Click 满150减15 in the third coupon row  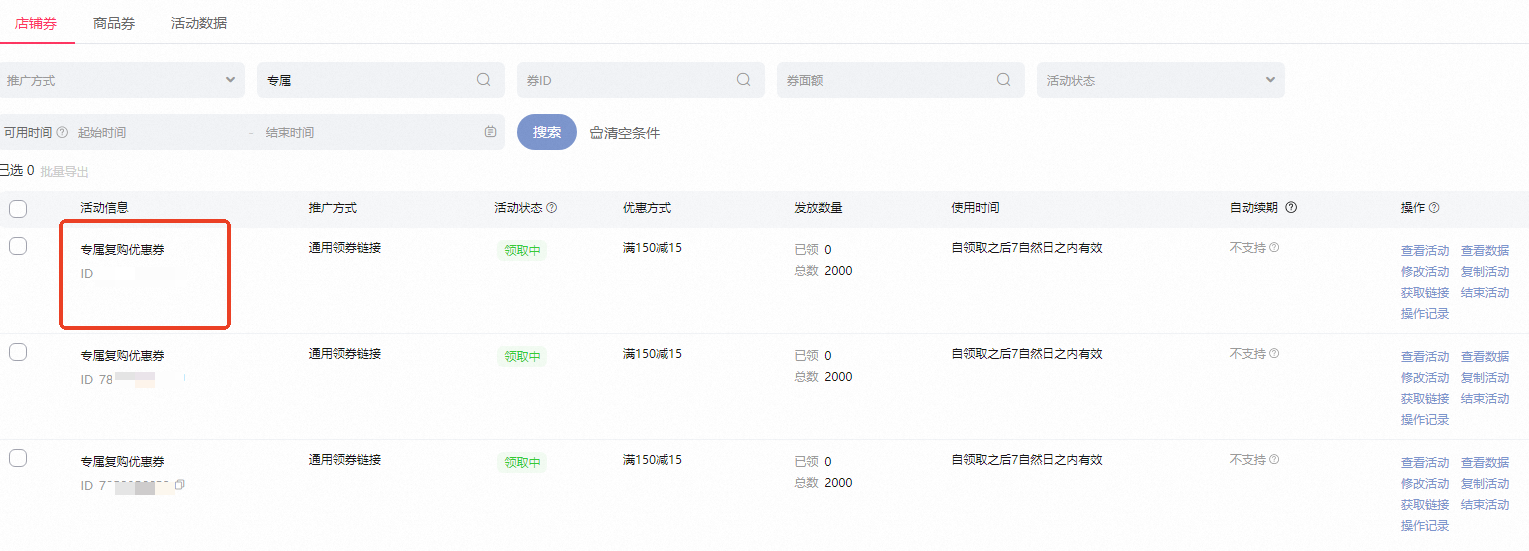click(652, 460)
